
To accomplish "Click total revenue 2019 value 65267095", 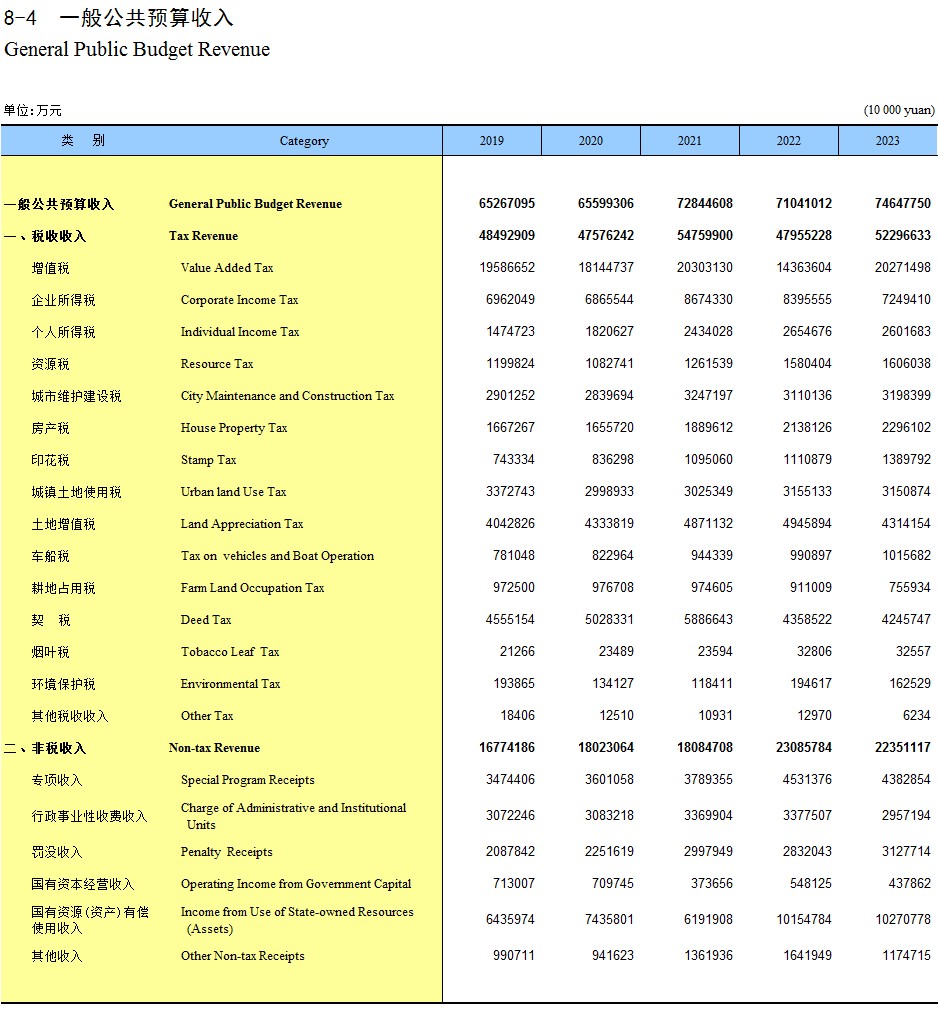I will (507, 204).
